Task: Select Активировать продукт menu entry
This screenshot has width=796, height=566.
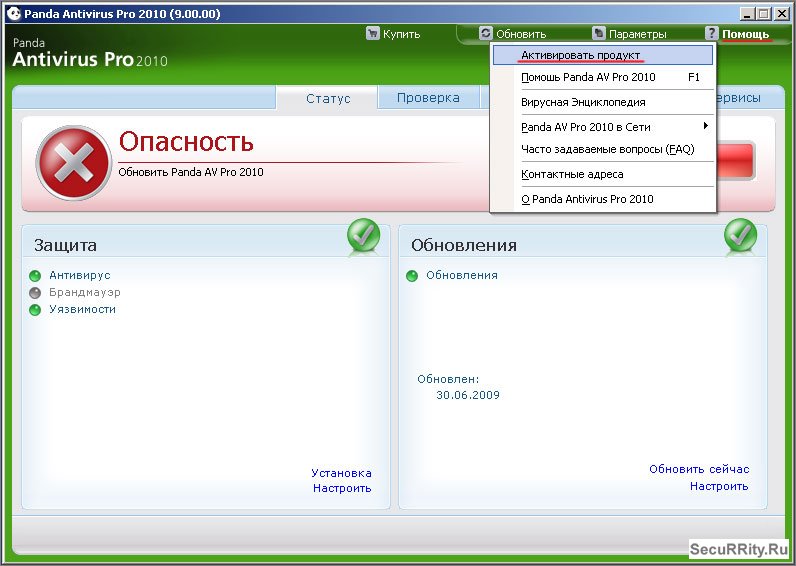Action: pos(603,55)
